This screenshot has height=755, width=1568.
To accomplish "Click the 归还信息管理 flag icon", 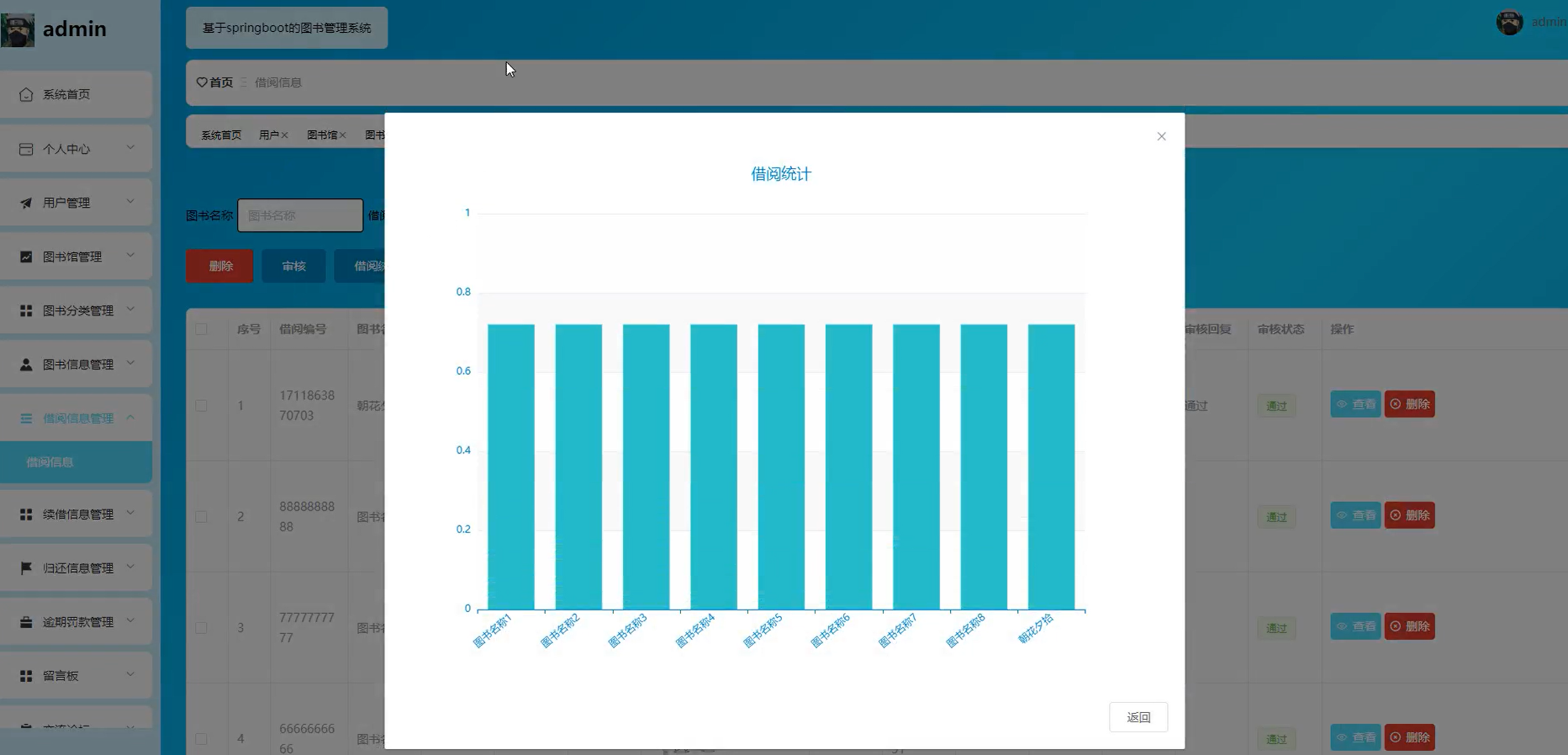I will [x=26, y=568].
